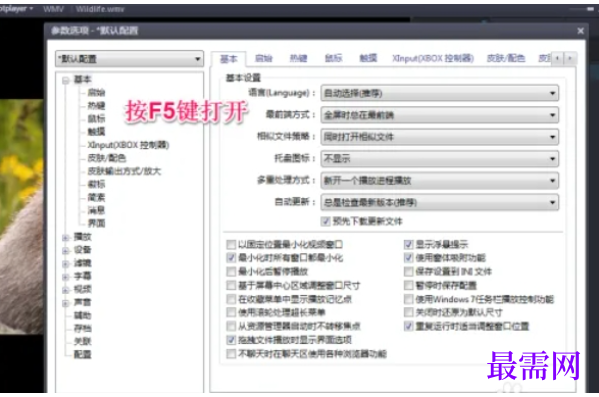This screenshot has height=397, width=599.
Task: Check 不聊天时在聊天区使用各种浏览器功能
Action: pyautogui.click(x=231, y=354)
